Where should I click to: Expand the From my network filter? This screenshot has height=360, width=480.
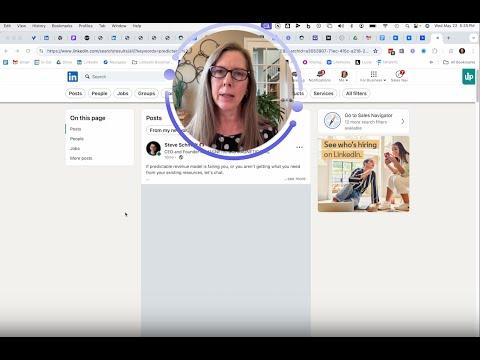click(x=166, y=130)
